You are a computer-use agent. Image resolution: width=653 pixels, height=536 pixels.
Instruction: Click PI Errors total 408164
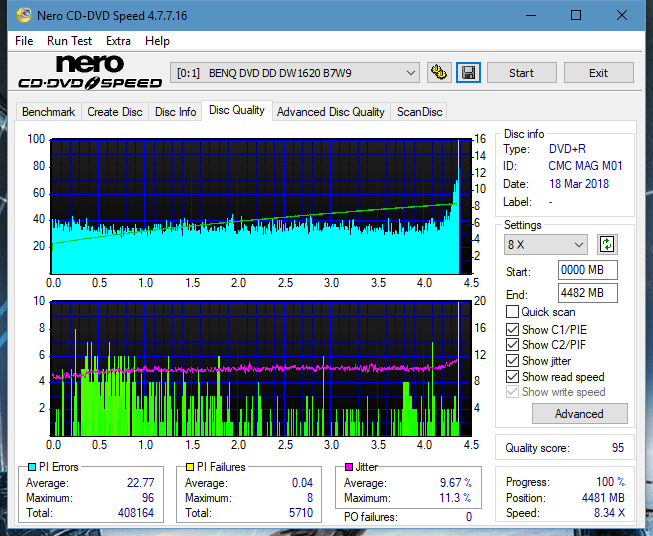(x=136, y=513)
